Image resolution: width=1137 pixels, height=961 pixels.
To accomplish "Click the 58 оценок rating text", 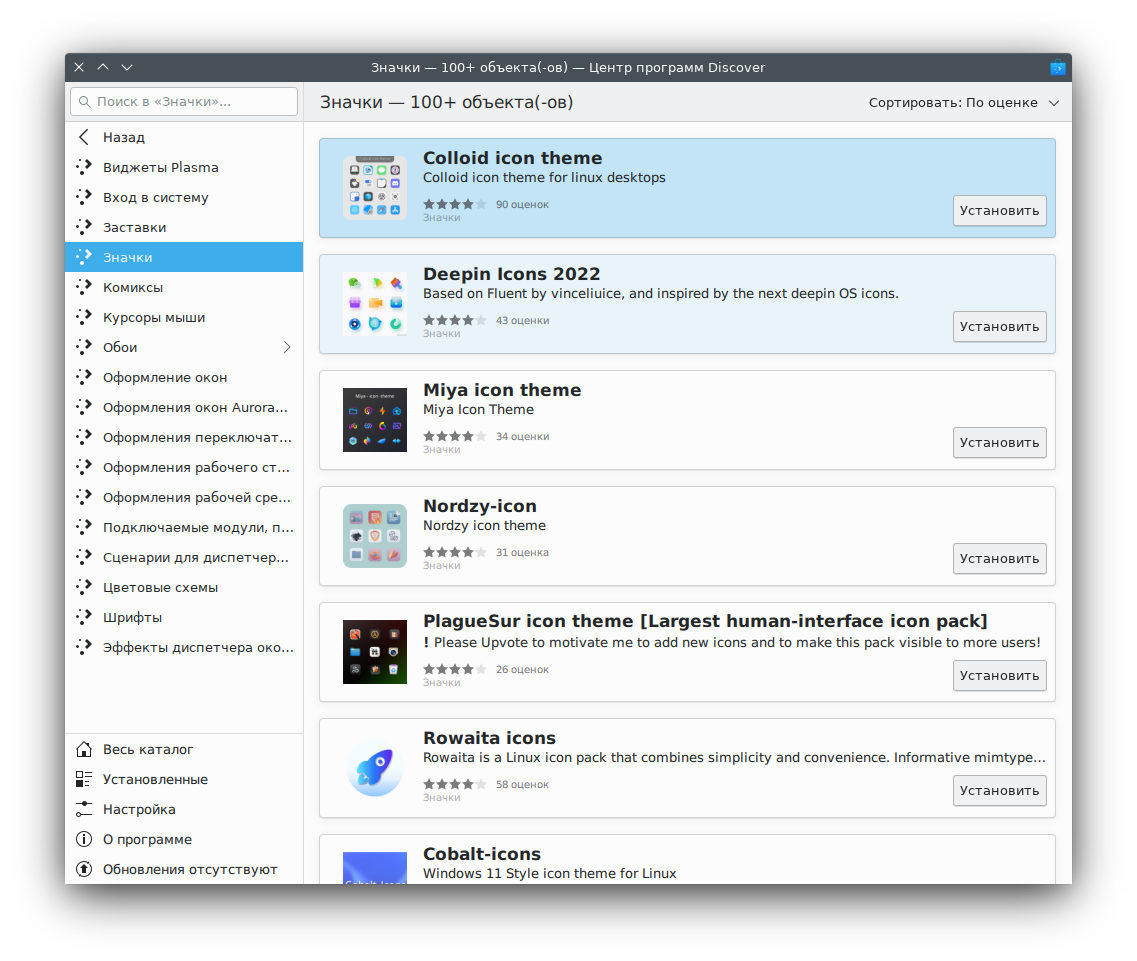I will point(522,785).
